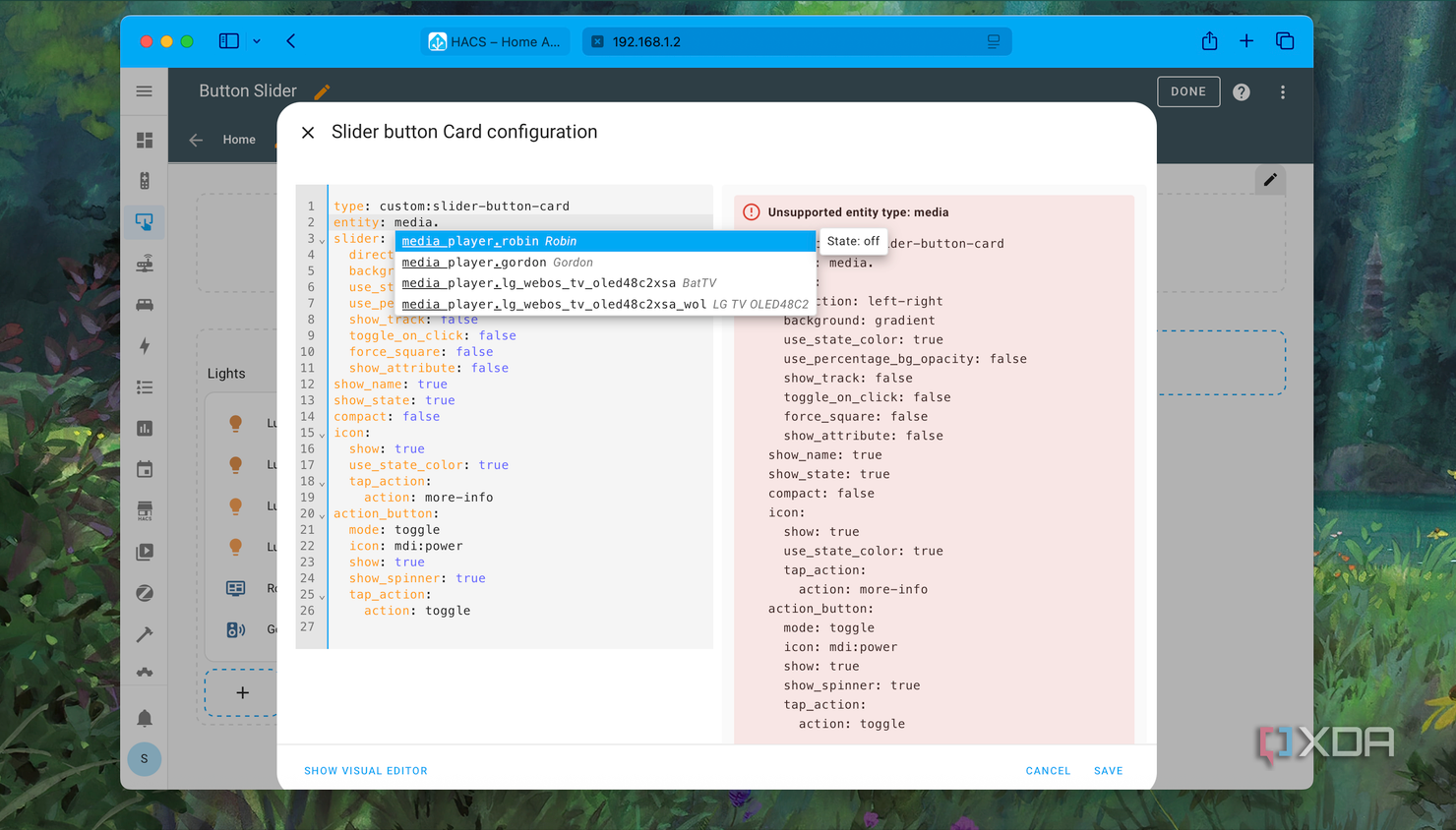Click the section edit pencil icon

[x=1270, y=180]
